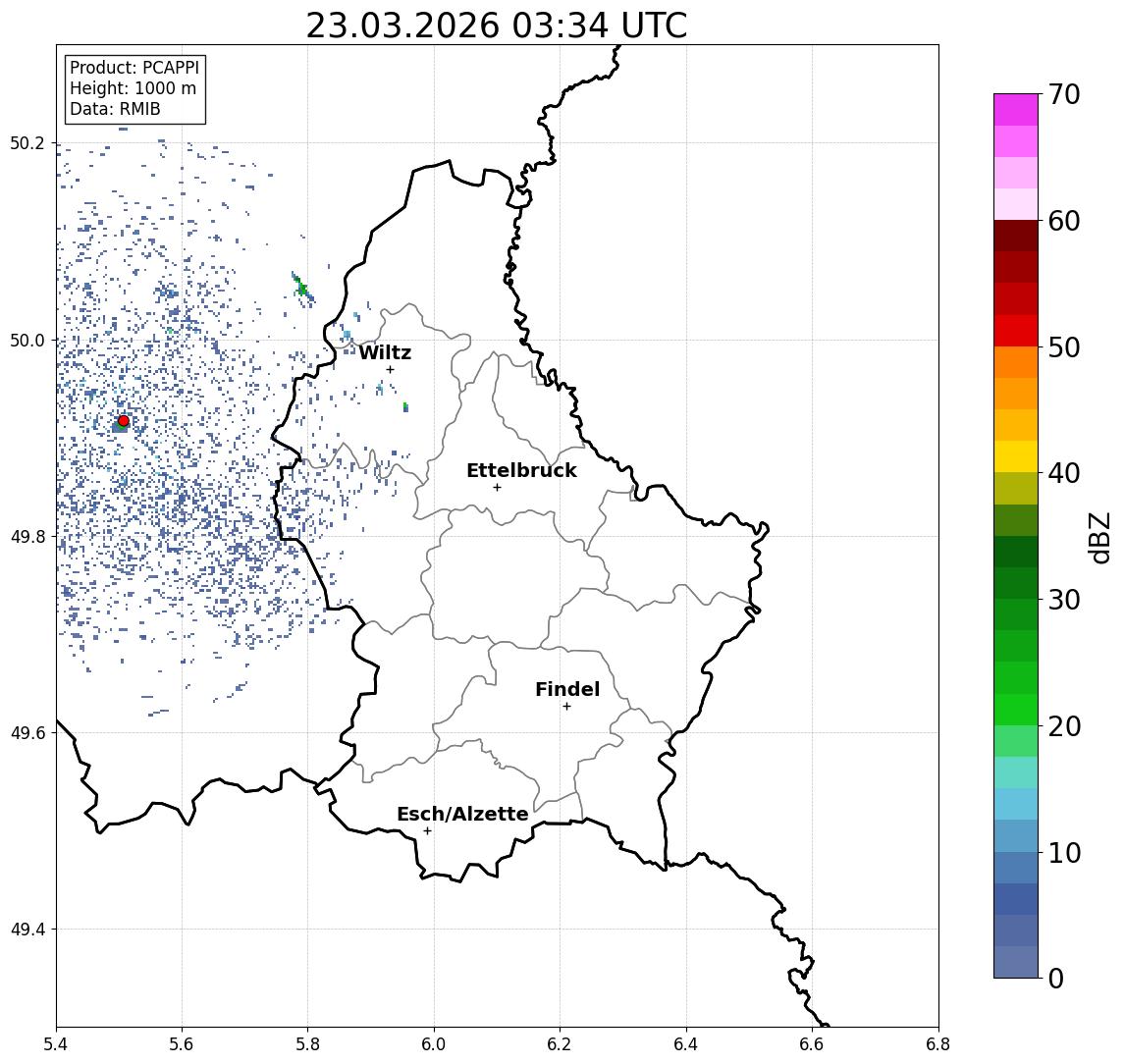Click the Ettelbruck city label
Image resolution: width=1124 pixels, height=1064 pixels.
pos(521,470)
